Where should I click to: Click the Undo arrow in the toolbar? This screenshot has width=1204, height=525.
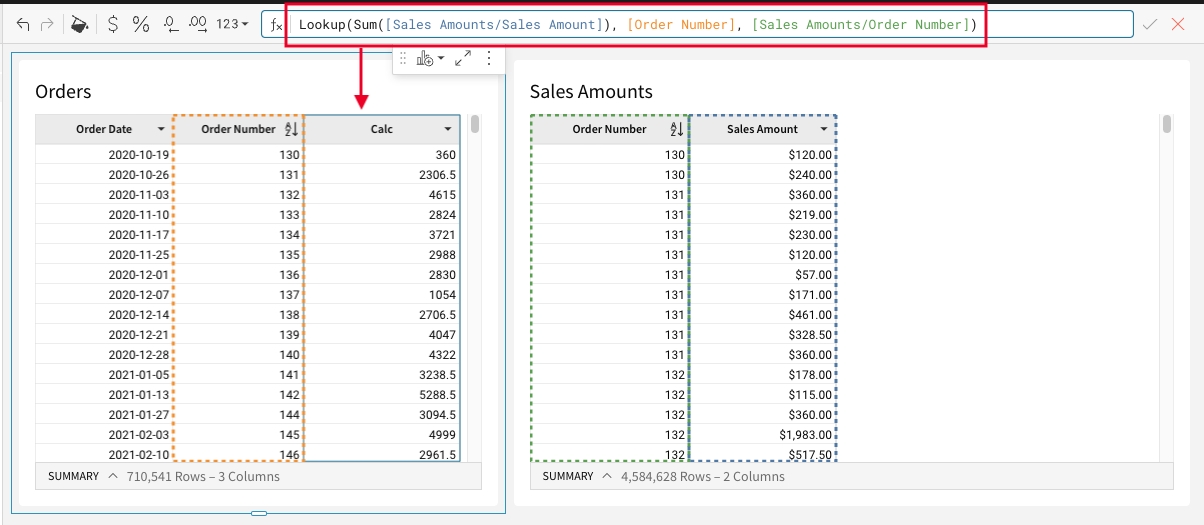(23, 24)
